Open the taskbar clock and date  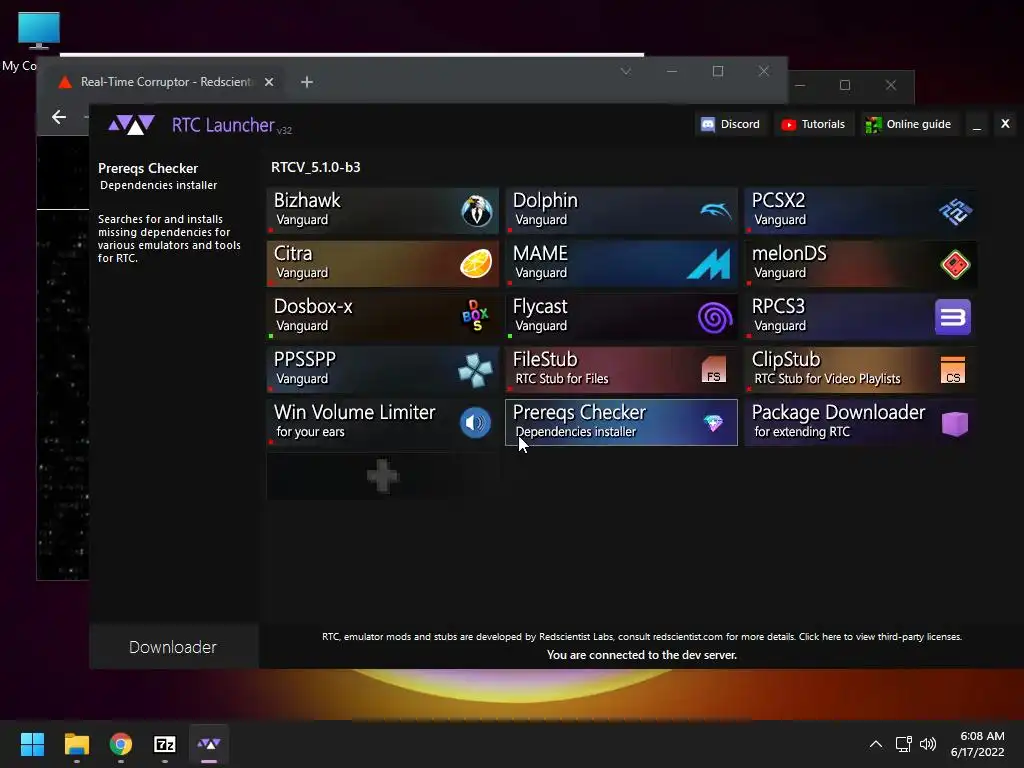tap(978, 744)
